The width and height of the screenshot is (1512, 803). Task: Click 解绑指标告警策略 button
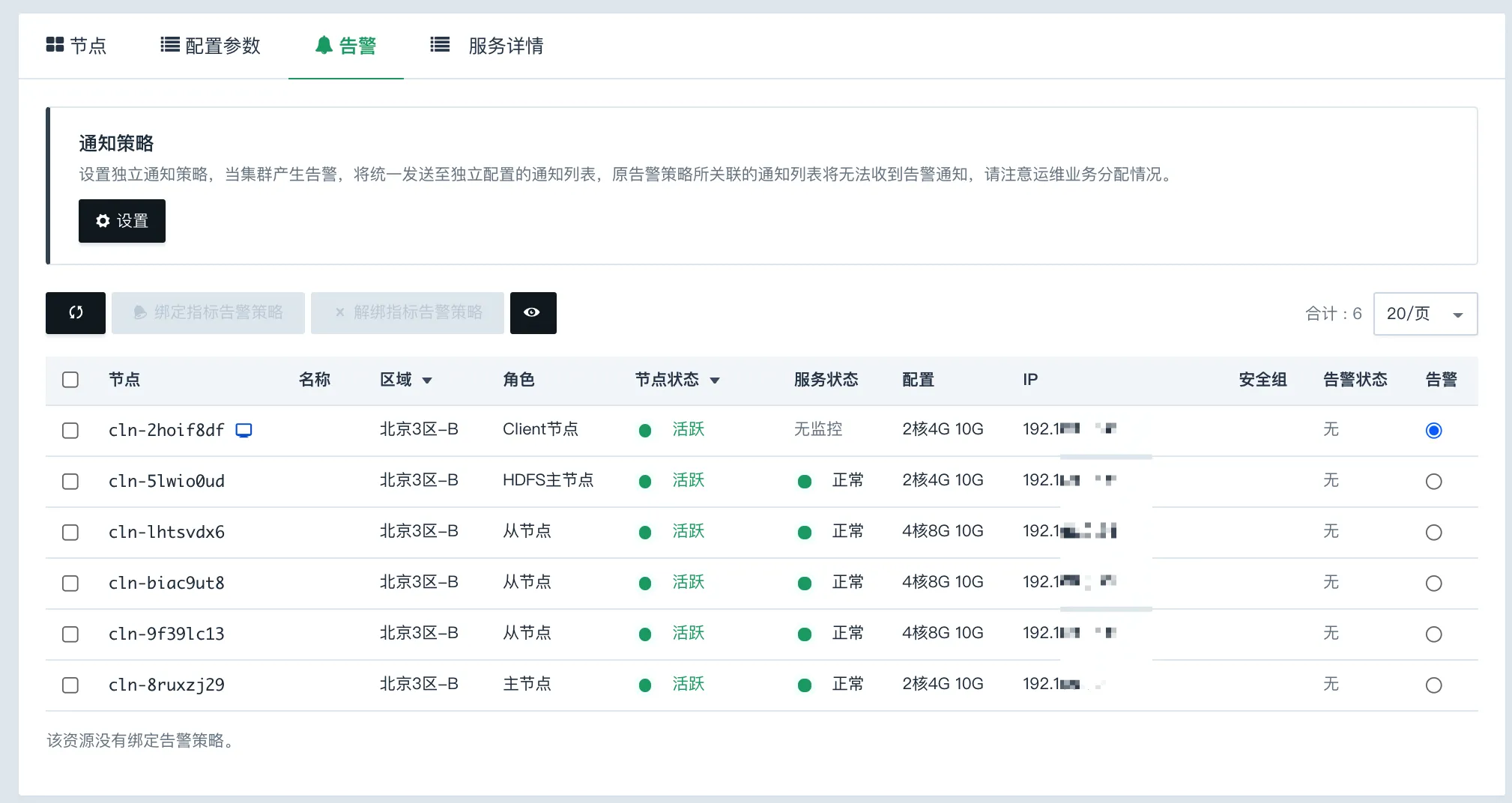408,312
